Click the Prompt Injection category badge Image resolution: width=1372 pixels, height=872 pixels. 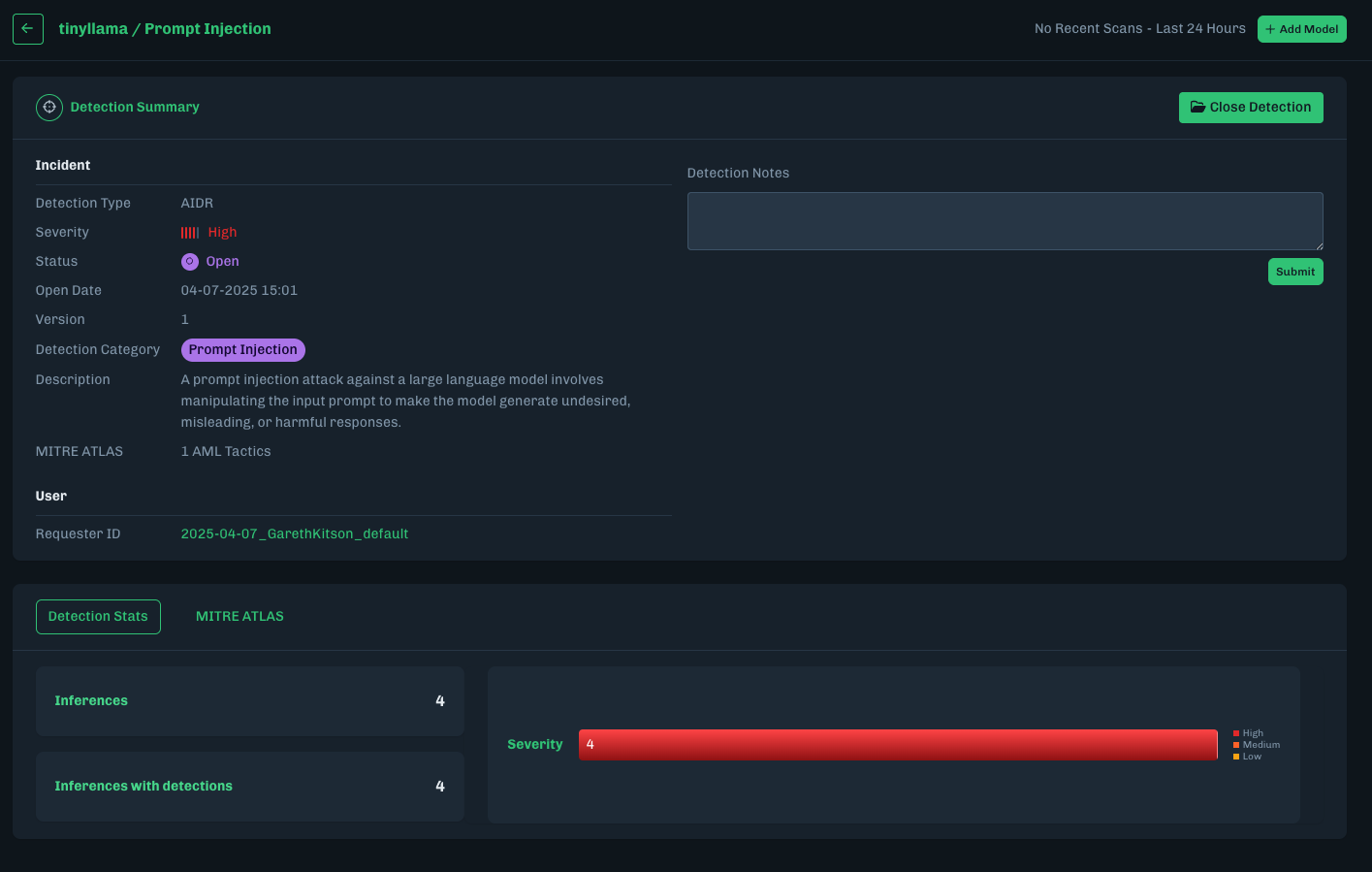[x=242, y=350]
